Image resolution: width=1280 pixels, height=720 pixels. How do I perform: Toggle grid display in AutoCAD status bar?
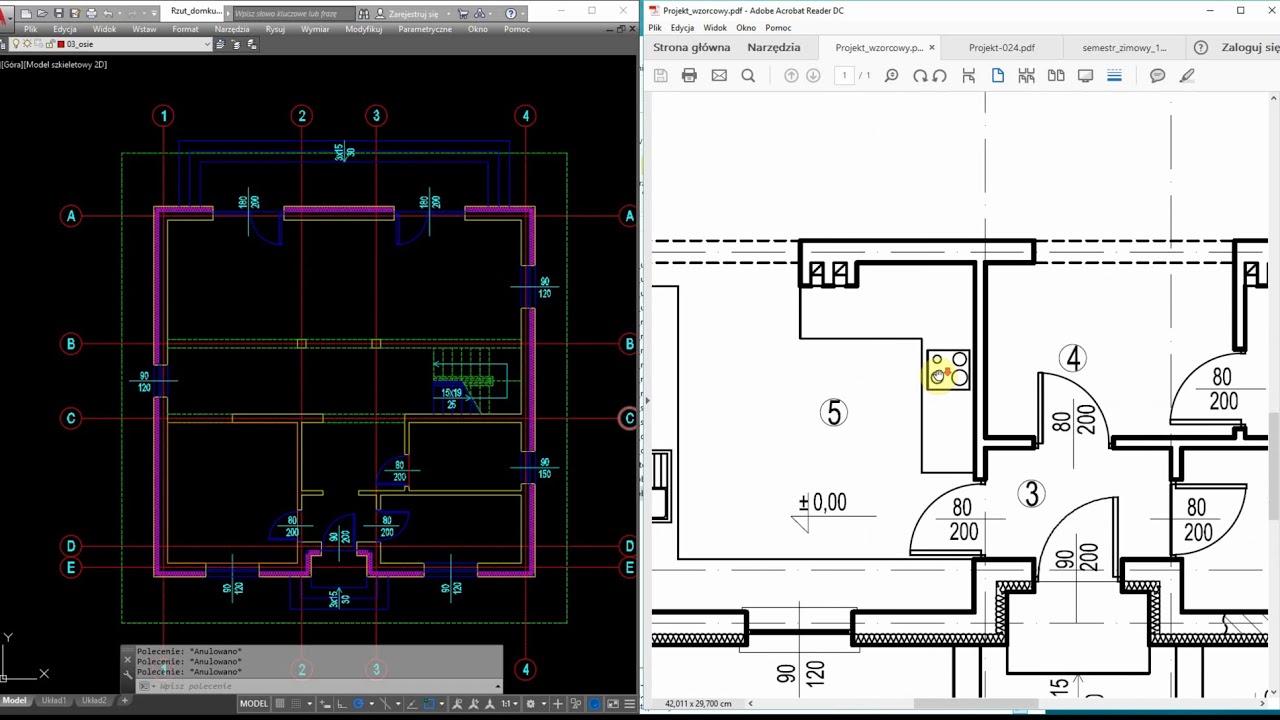(279, 703)
